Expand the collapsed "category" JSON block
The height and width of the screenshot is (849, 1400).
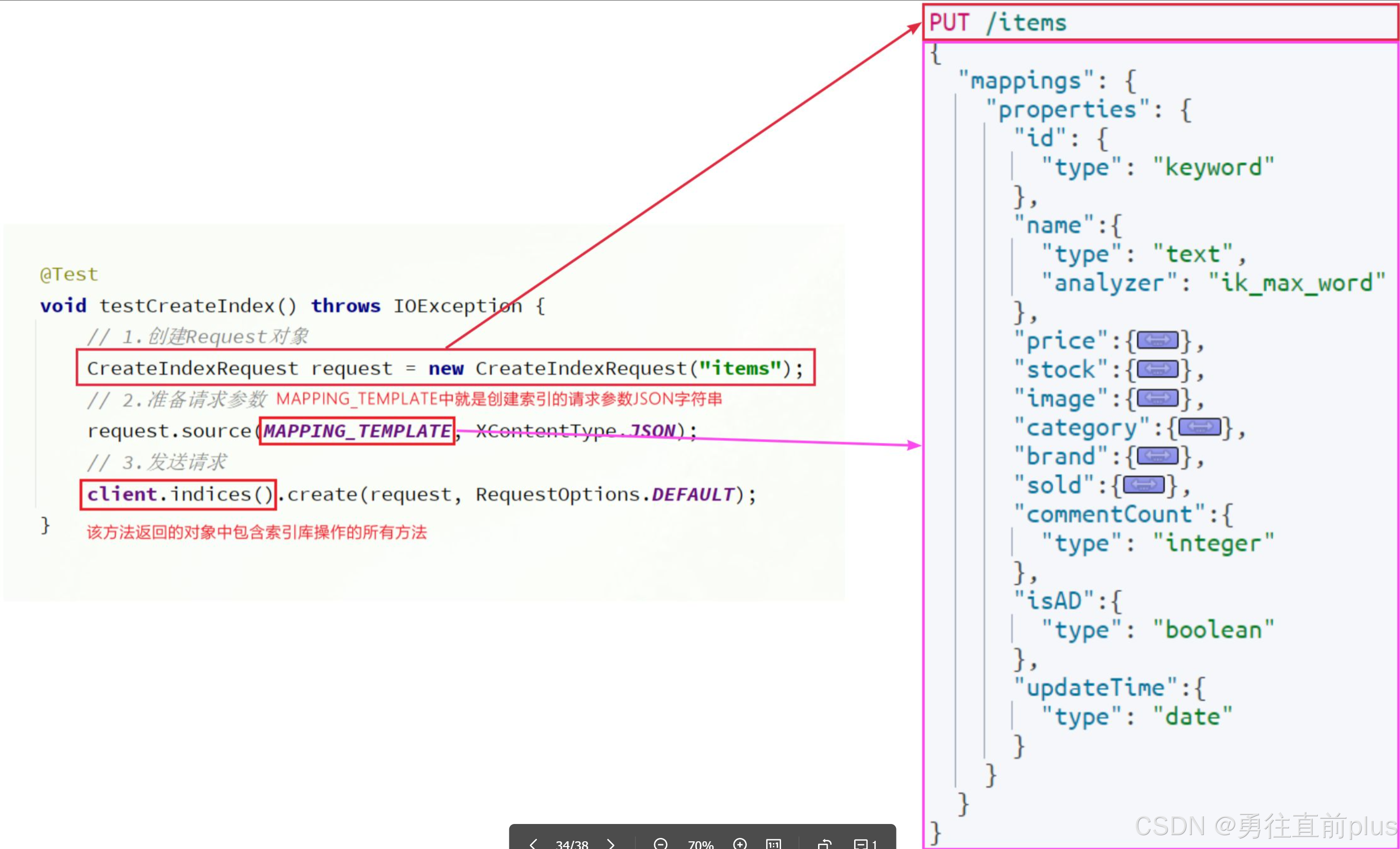[1199, 427]
